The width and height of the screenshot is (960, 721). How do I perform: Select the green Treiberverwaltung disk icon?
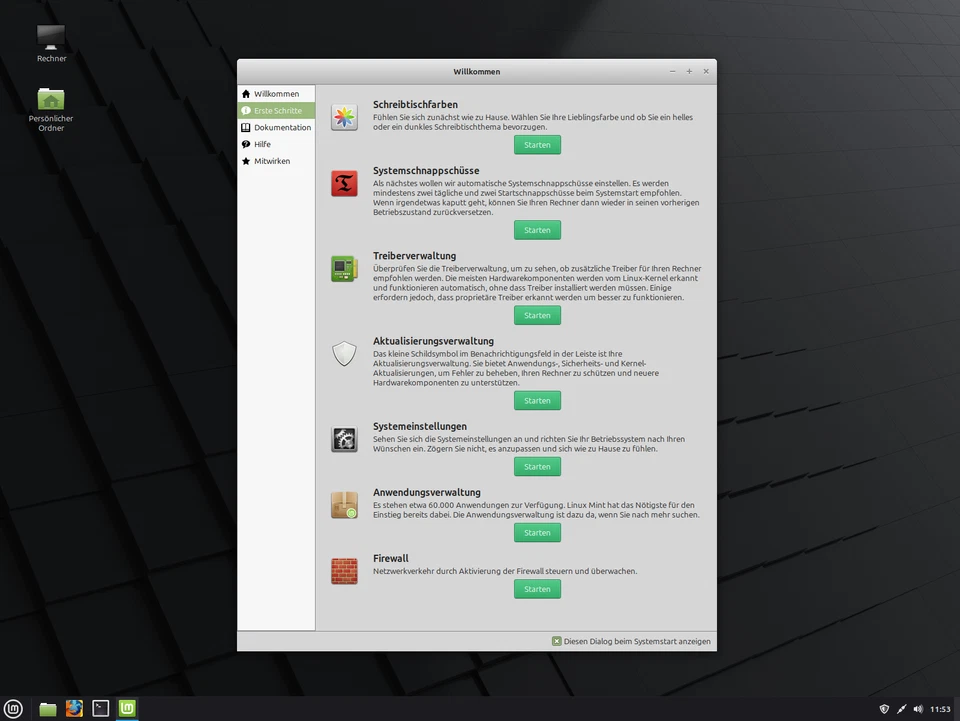click(x=344, y=268)
